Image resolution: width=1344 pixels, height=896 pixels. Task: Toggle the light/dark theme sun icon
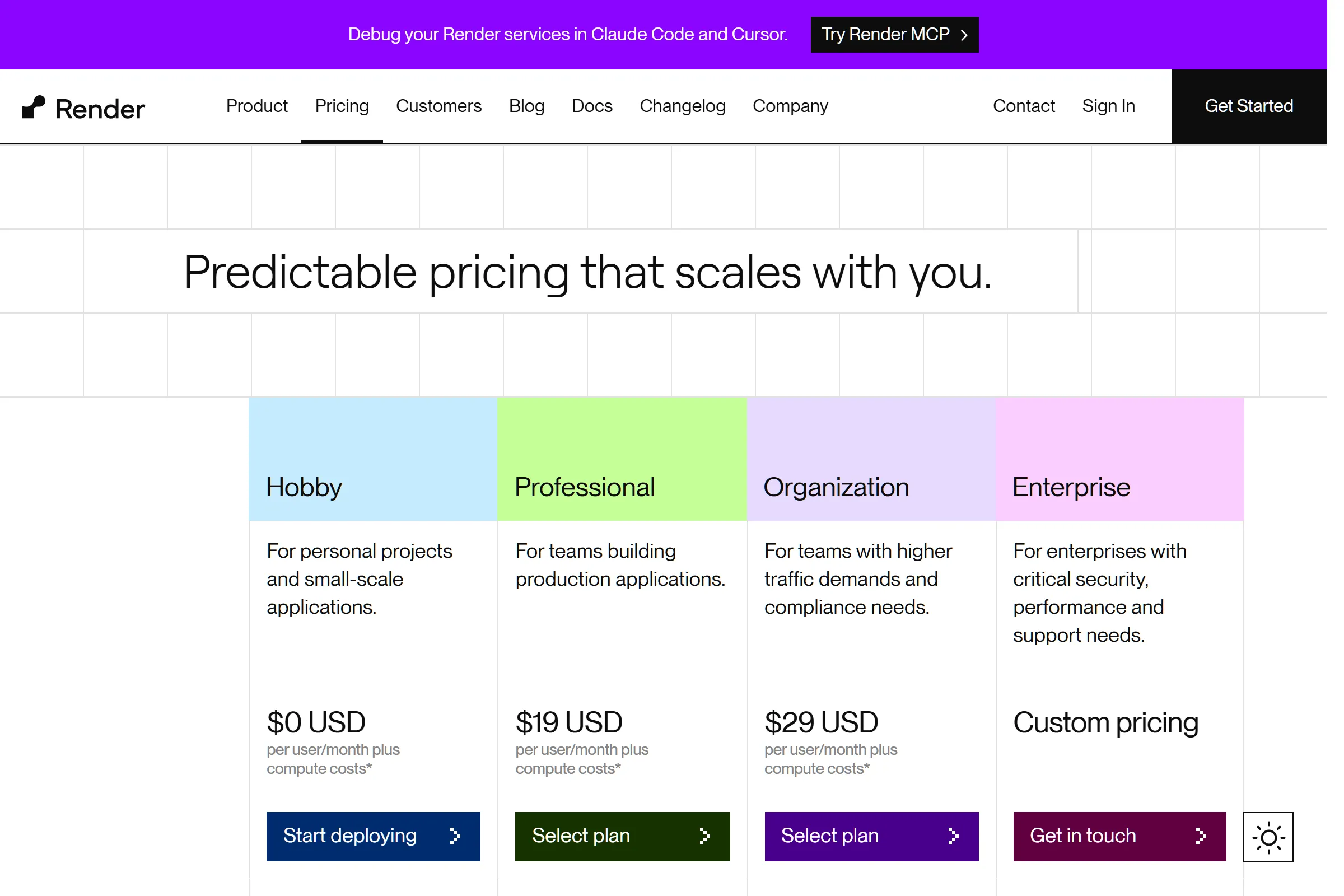1267,837
